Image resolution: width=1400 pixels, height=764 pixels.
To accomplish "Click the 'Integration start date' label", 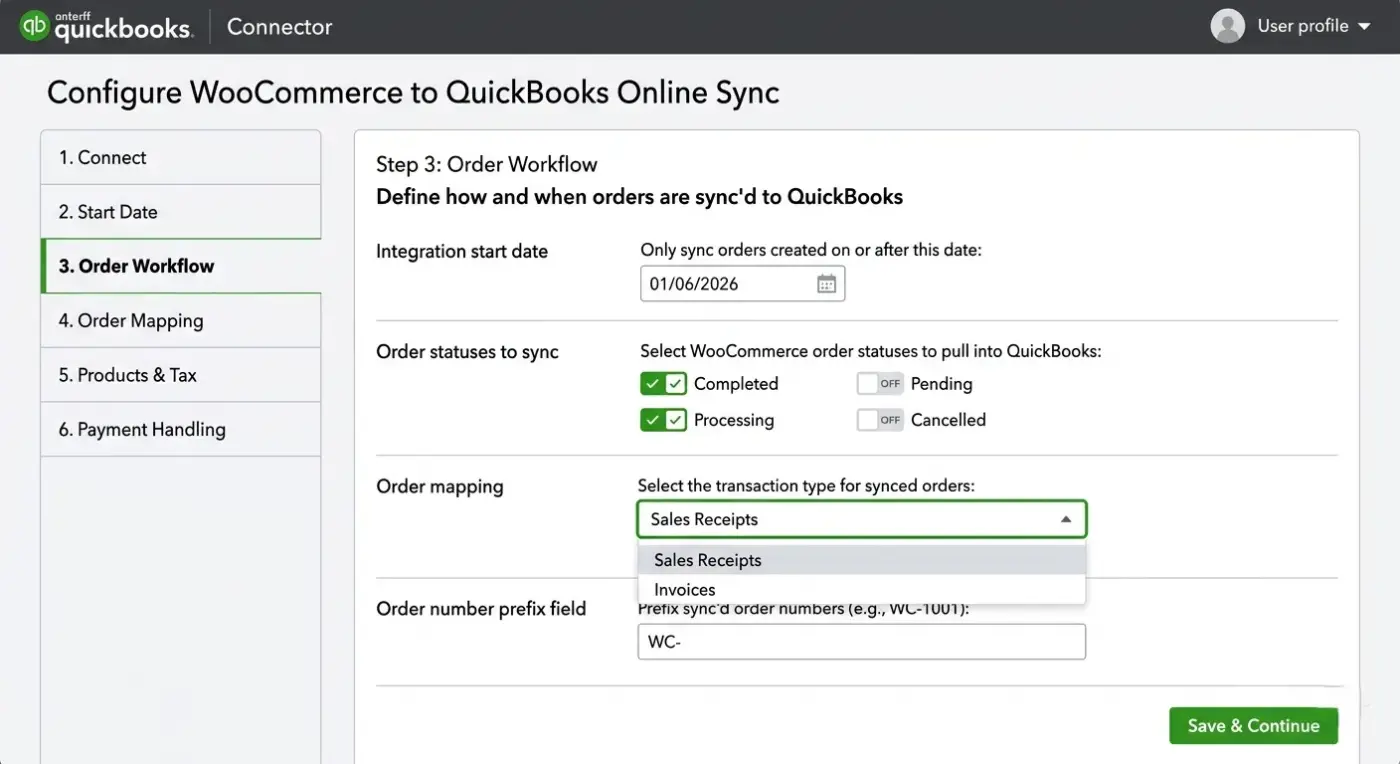I will tap(462, 252).
